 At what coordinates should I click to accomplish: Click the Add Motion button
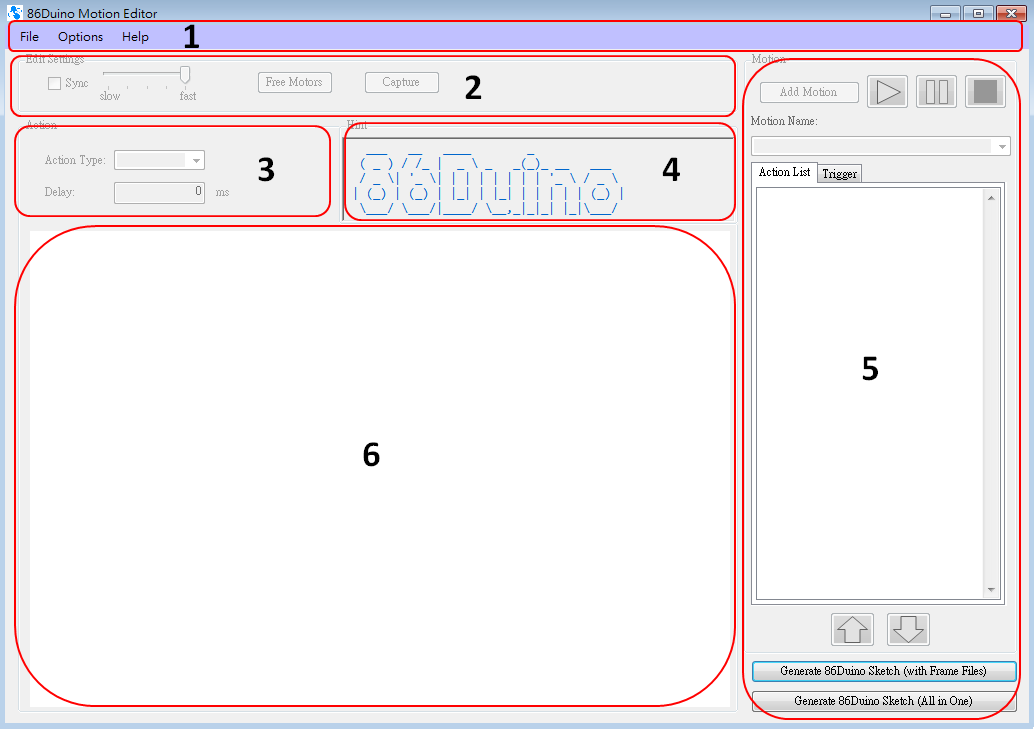[x=808, y=92]
